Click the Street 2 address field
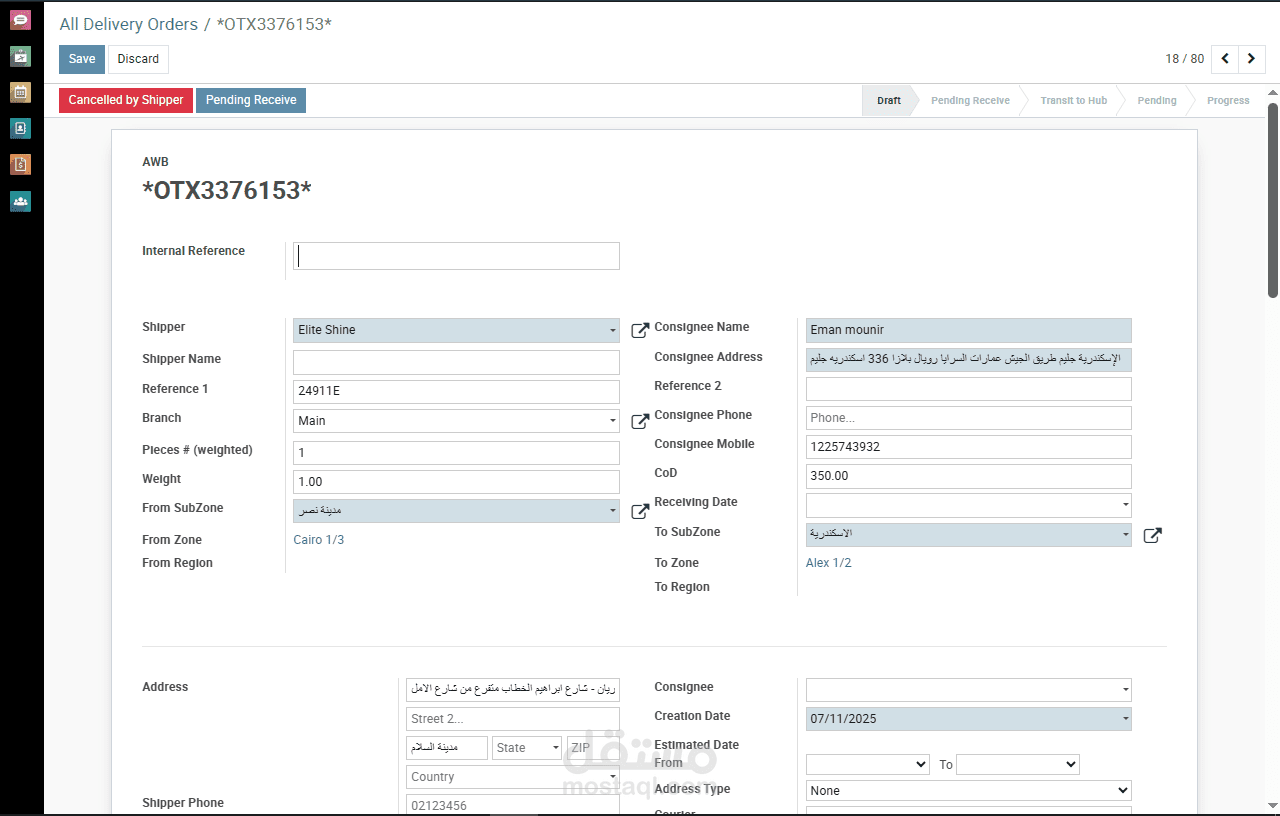 [513, 719]
